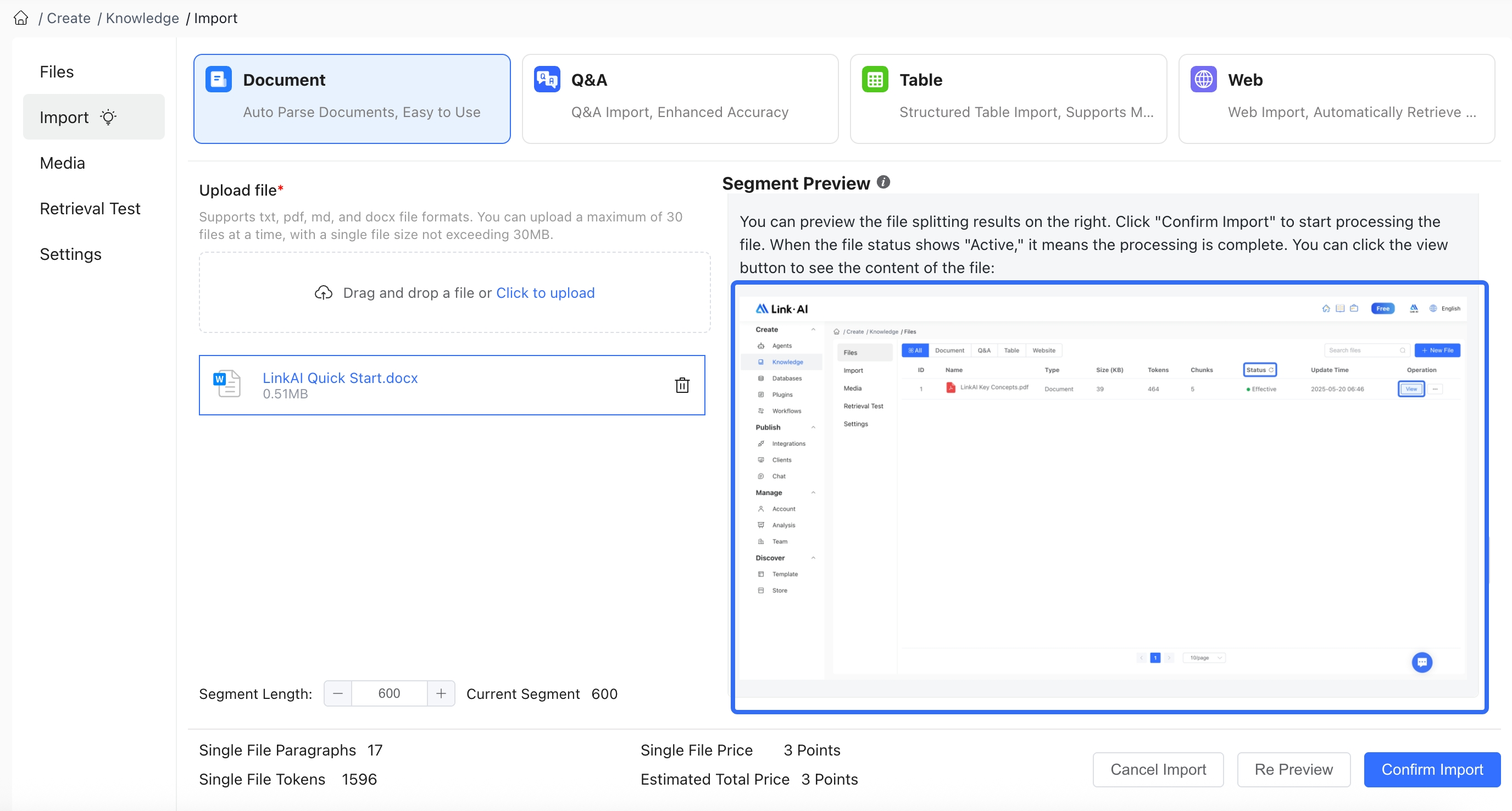Select Import in the sidebar
Viewport: 1512px width, 811px height.
coord(94,118)
